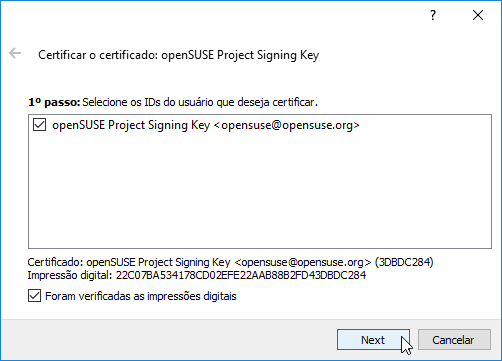Click the fingerprint value 22C07BA534178CD02EFE22AAB88B2FD43DBDC284
Screen dimensions: 502x361
coord(241,275)
